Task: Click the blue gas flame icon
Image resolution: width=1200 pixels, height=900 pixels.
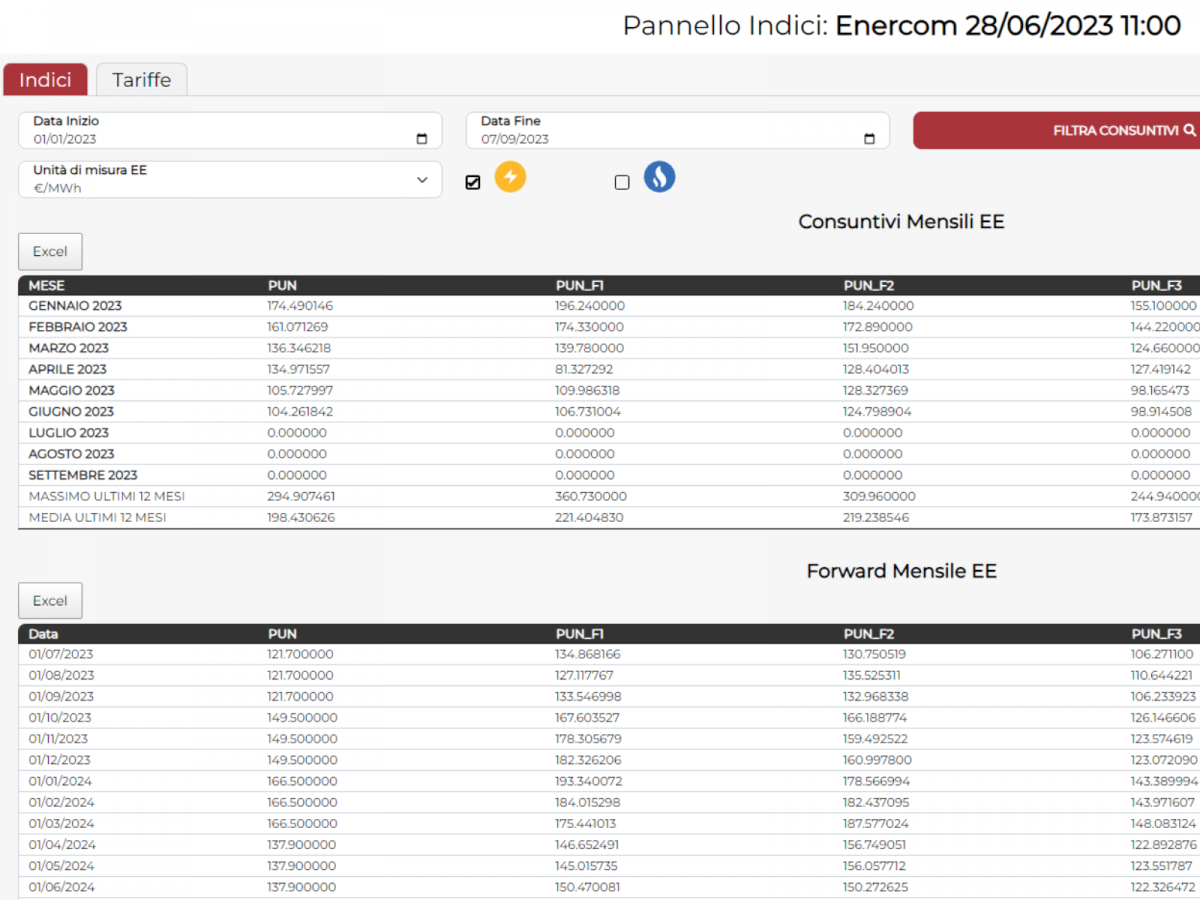Action: pos(659,178)
